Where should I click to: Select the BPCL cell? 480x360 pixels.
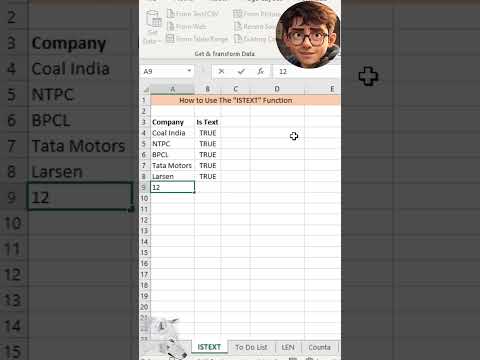[172, 155]
